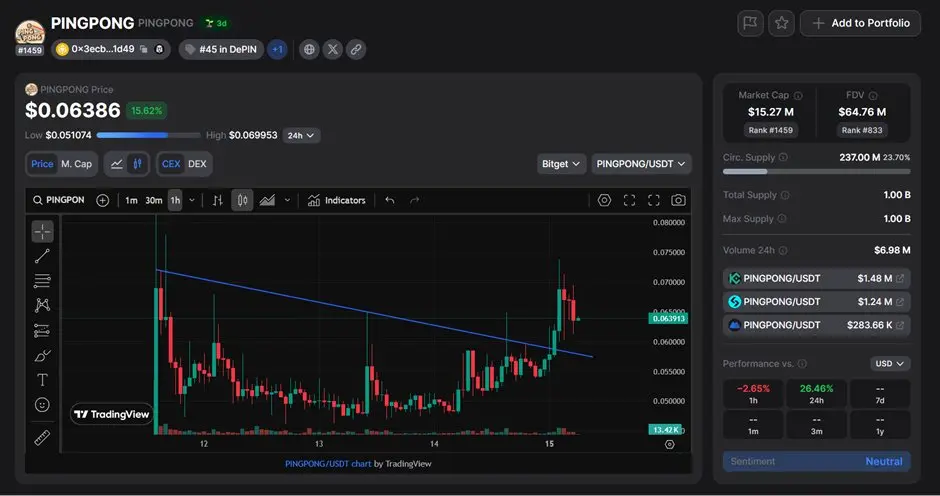Select the line chart style icon

117,164
